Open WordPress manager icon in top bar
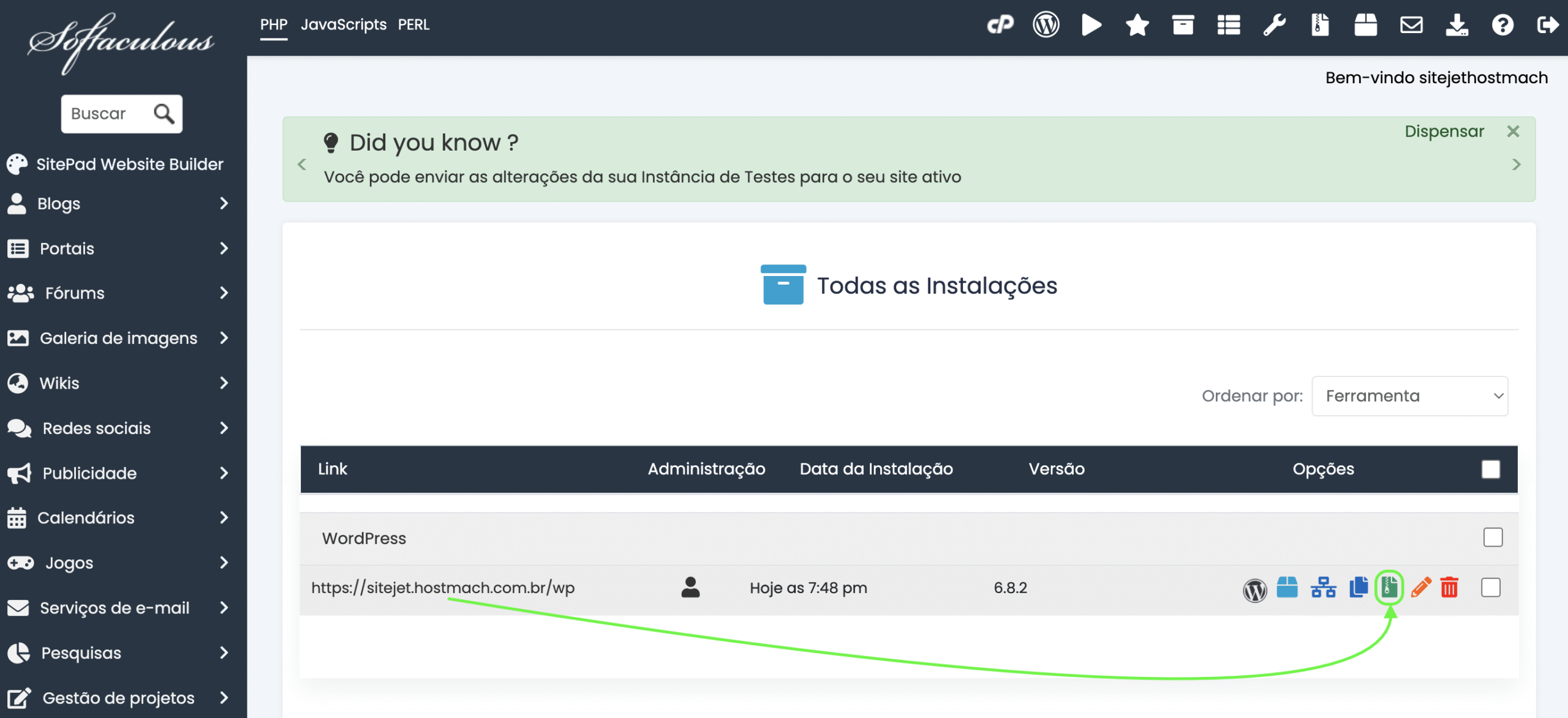Screen dimensions: 1568x718 (x=1046, y=25)
